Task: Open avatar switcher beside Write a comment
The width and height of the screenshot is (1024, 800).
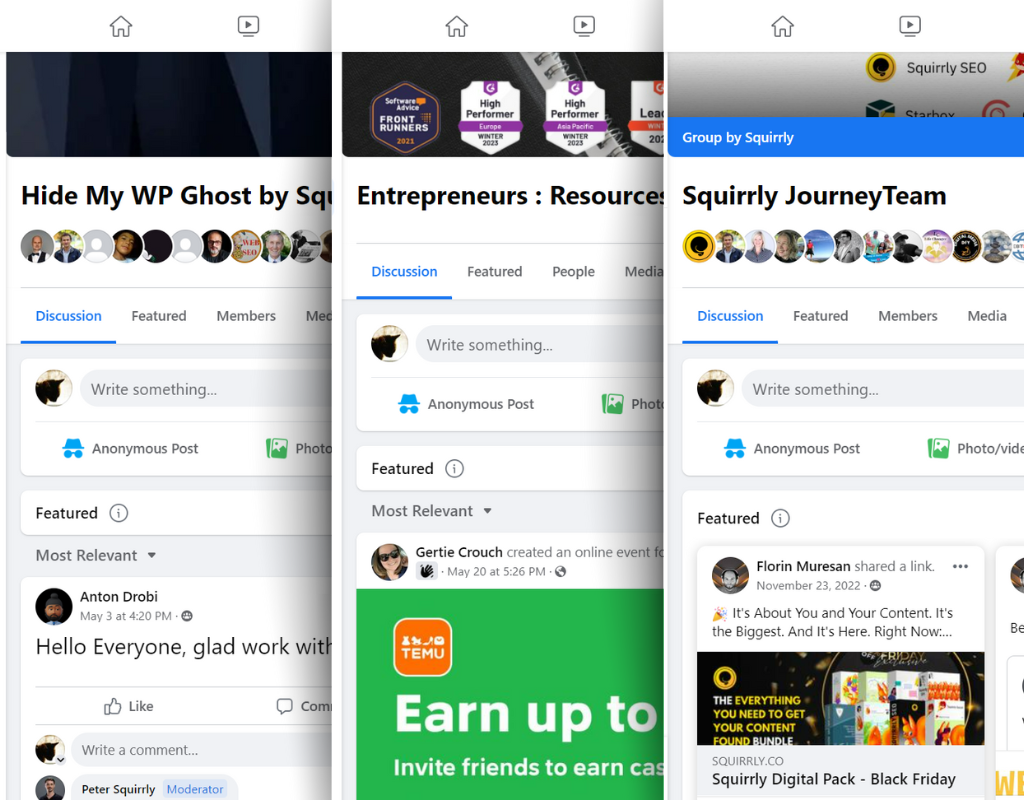Action: pyautogui.click(x=50, y=750)
